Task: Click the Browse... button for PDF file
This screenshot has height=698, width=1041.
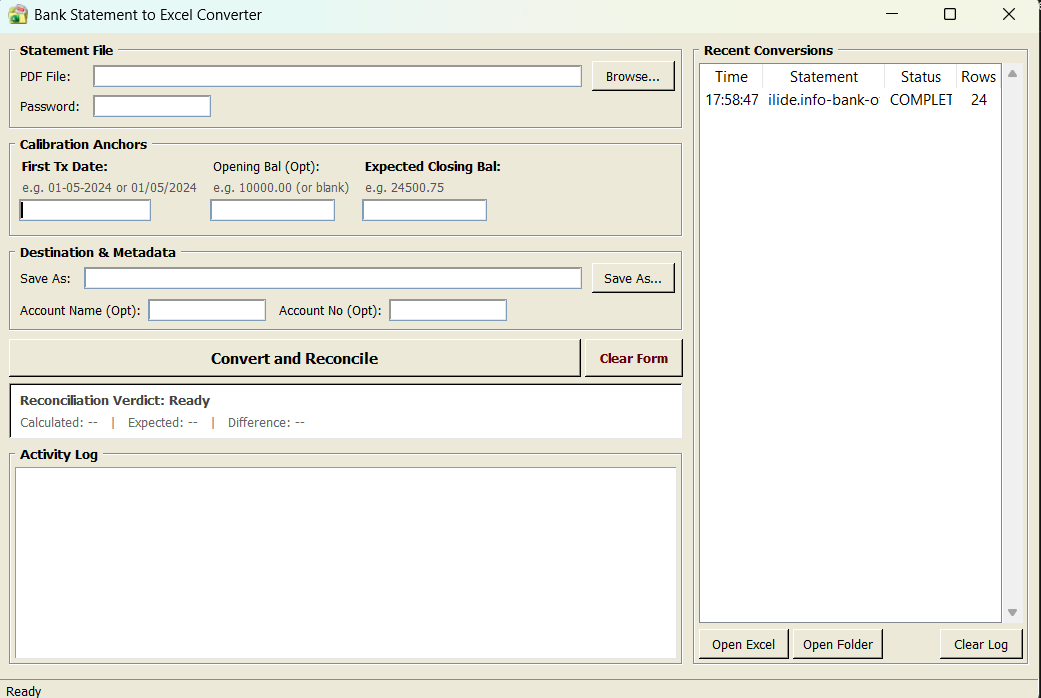Action: click(633, 76)
